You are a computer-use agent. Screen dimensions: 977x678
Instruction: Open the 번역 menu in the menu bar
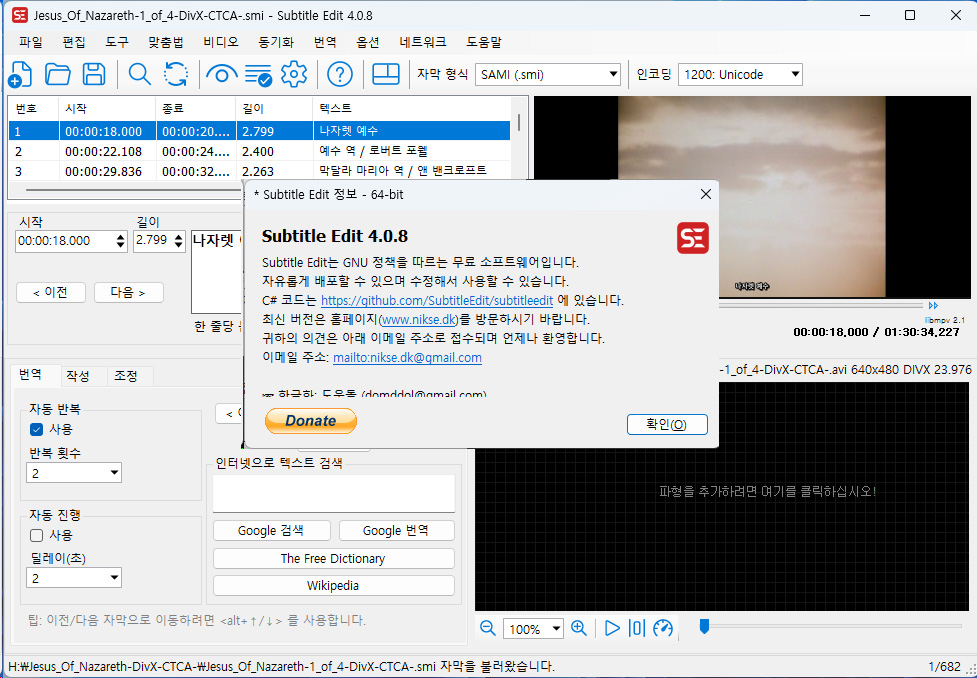pos(325,42)
